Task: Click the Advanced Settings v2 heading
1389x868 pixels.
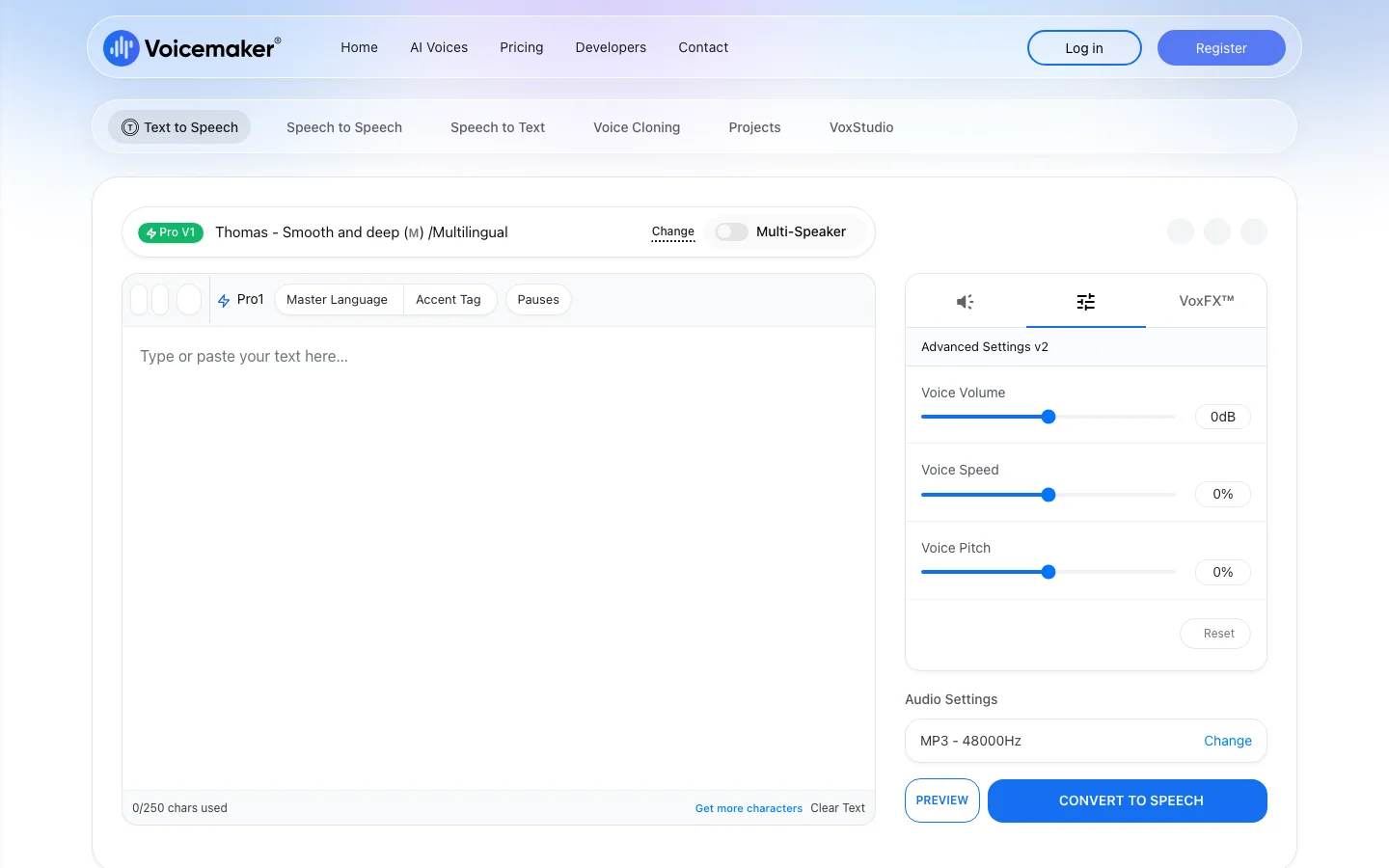Action: (985, 347)
